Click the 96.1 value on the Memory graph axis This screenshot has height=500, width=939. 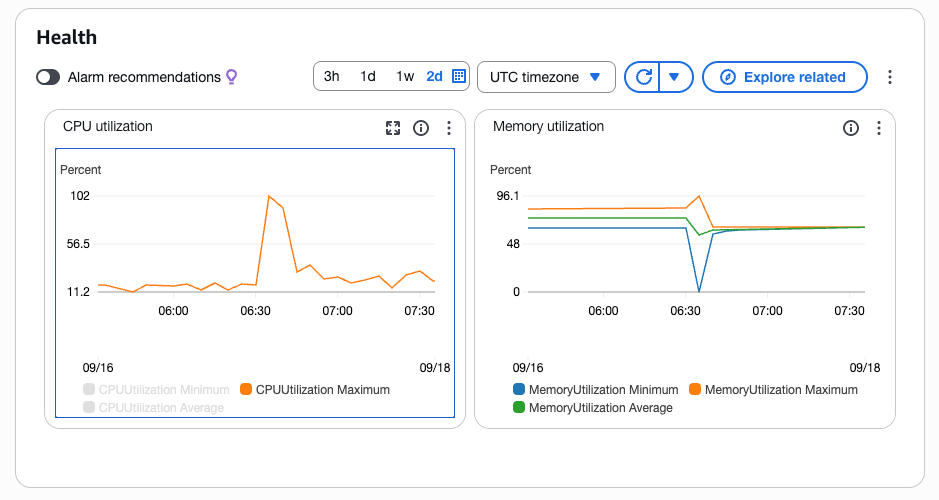[508, 196]
